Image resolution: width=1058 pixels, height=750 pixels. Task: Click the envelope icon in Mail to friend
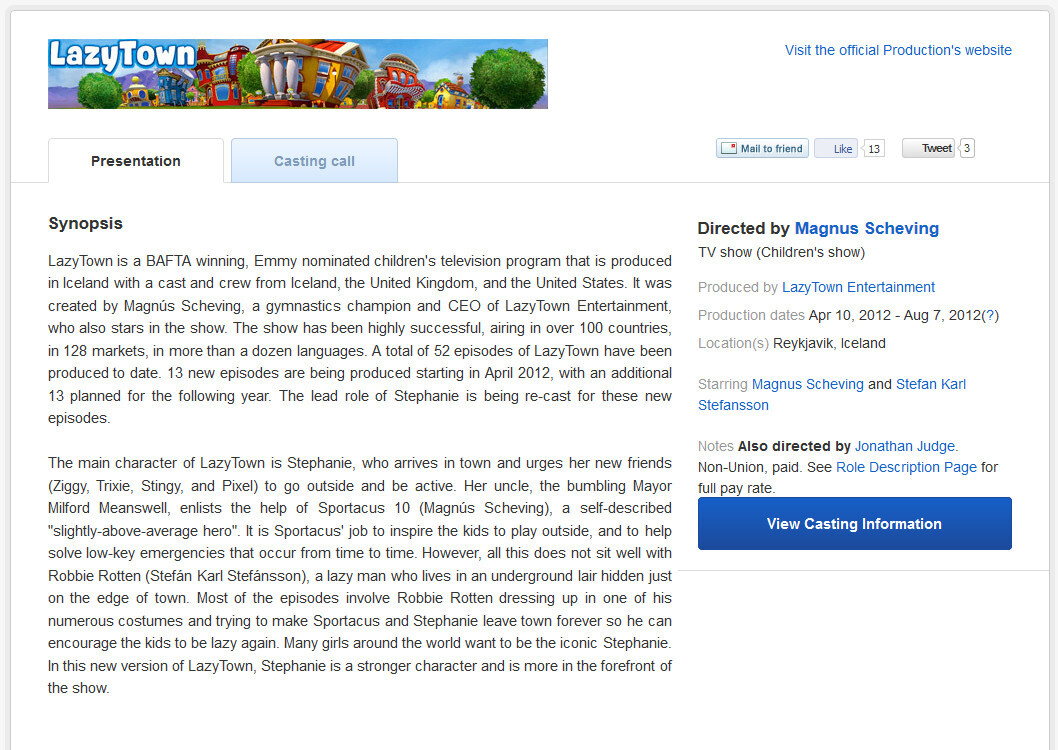729,149
